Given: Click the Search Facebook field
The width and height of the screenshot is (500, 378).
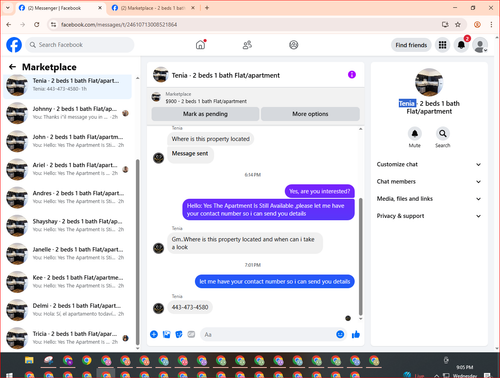Looking at the screenshot, I should pos(80,45).
